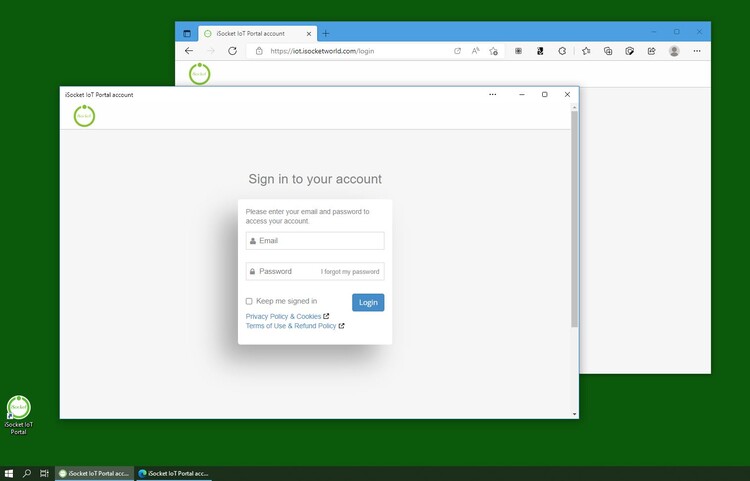Open I forgot my password link
Screen dimensions: 750x481
click(350, 272)
